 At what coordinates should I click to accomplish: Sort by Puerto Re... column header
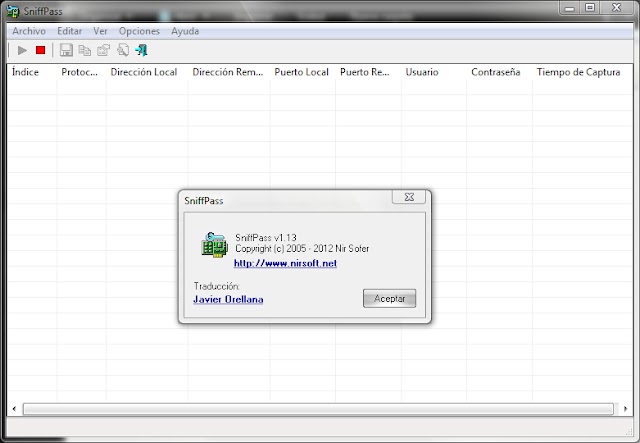coord(368,72)
